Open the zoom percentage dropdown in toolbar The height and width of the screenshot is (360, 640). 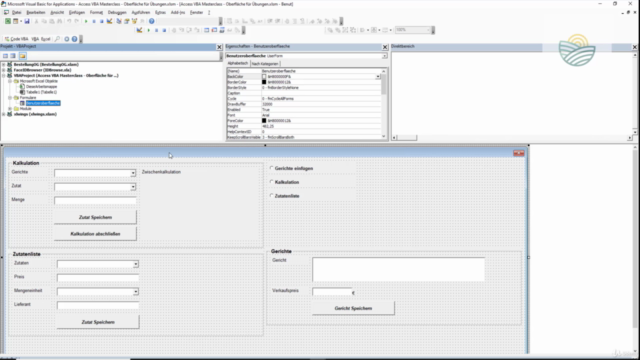click(x=429, y=30)
